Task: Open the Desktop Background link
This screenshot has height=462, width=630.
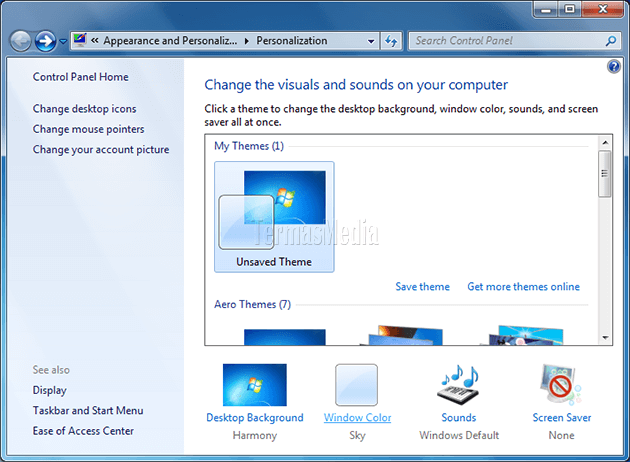Action: tap(255, 418)
